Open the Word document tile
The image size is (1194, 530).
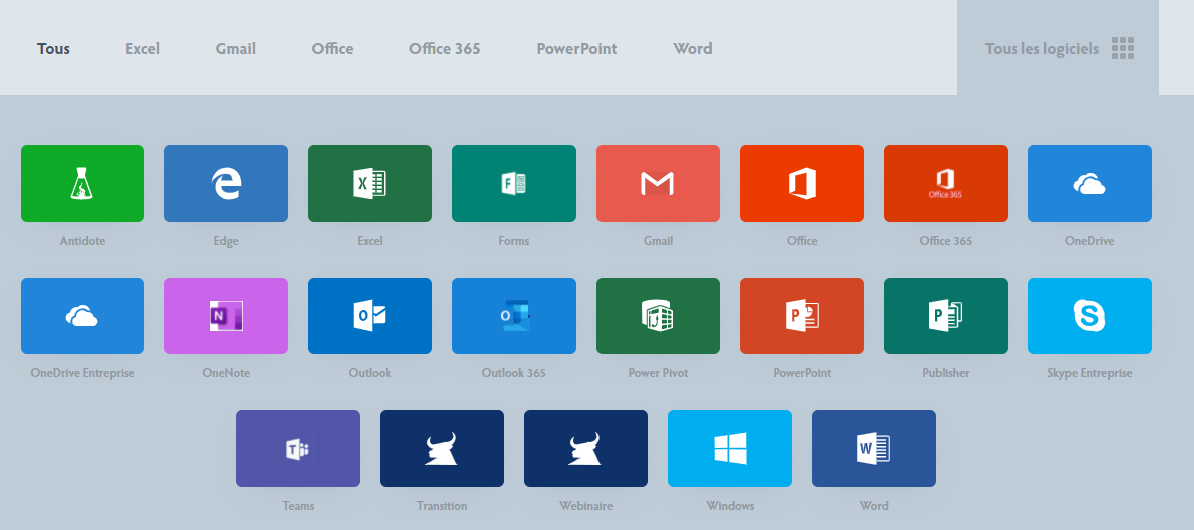tap(873, 449)
